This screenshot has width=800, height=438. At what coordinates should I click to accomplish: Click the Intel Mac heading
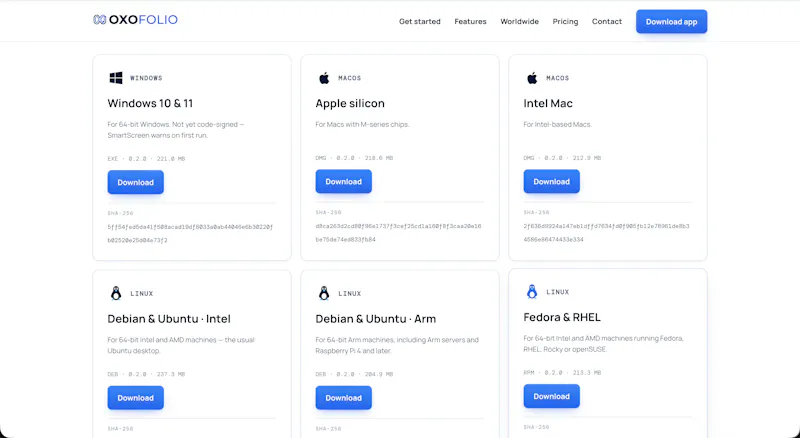pyautogui.click(x=548, y=103)
